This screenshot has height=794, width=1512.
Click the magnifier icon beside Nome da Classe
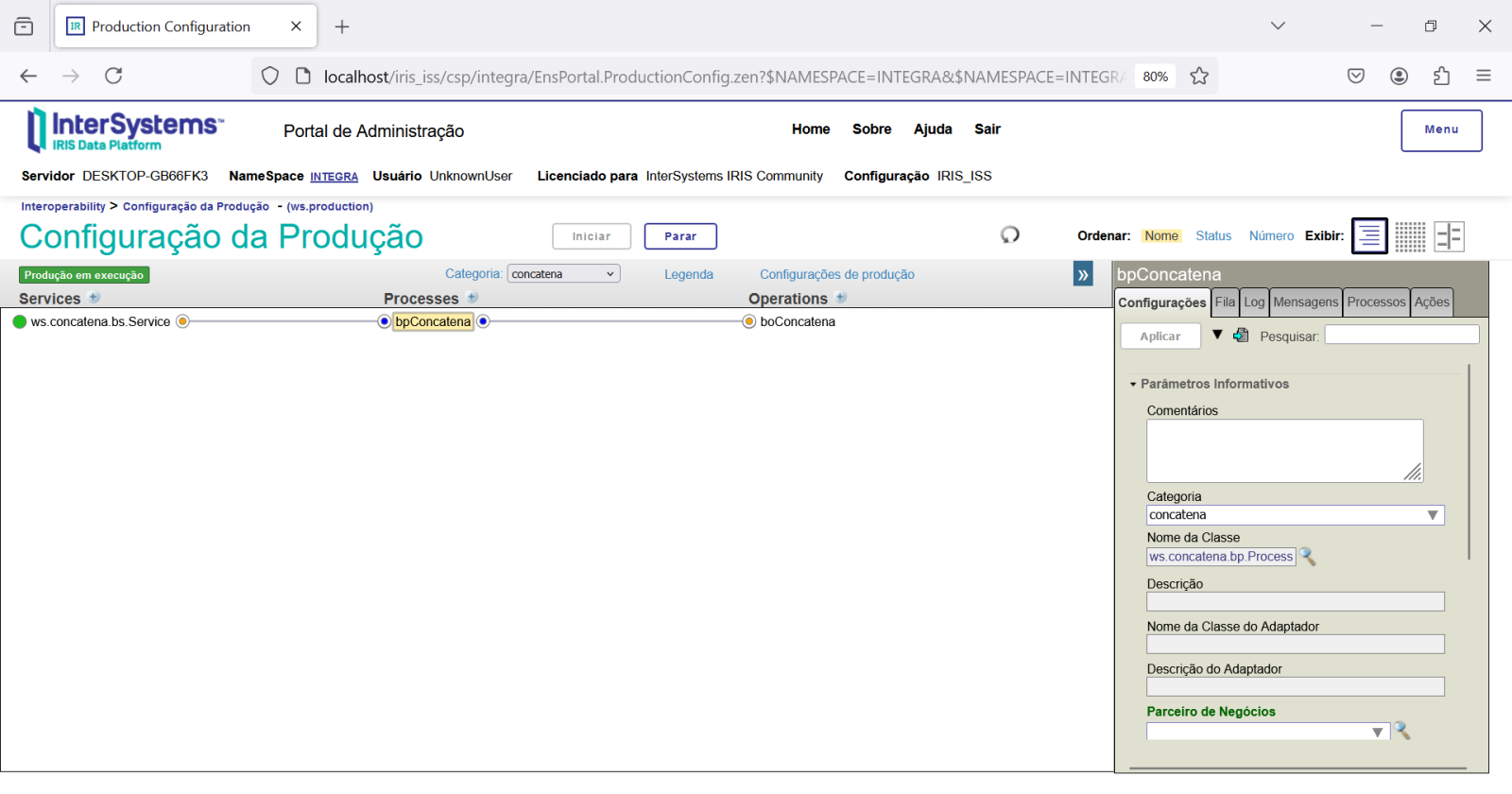(x=1308, y=557)
